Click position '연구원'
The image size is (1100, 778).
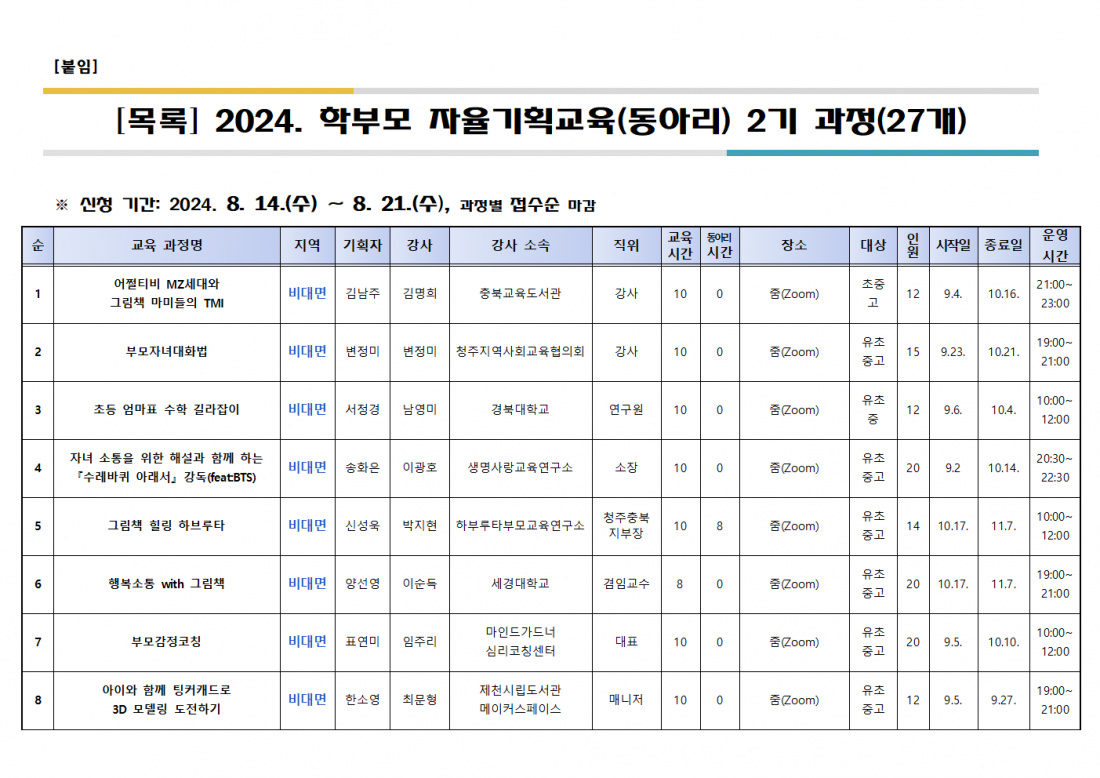point(626,410)
